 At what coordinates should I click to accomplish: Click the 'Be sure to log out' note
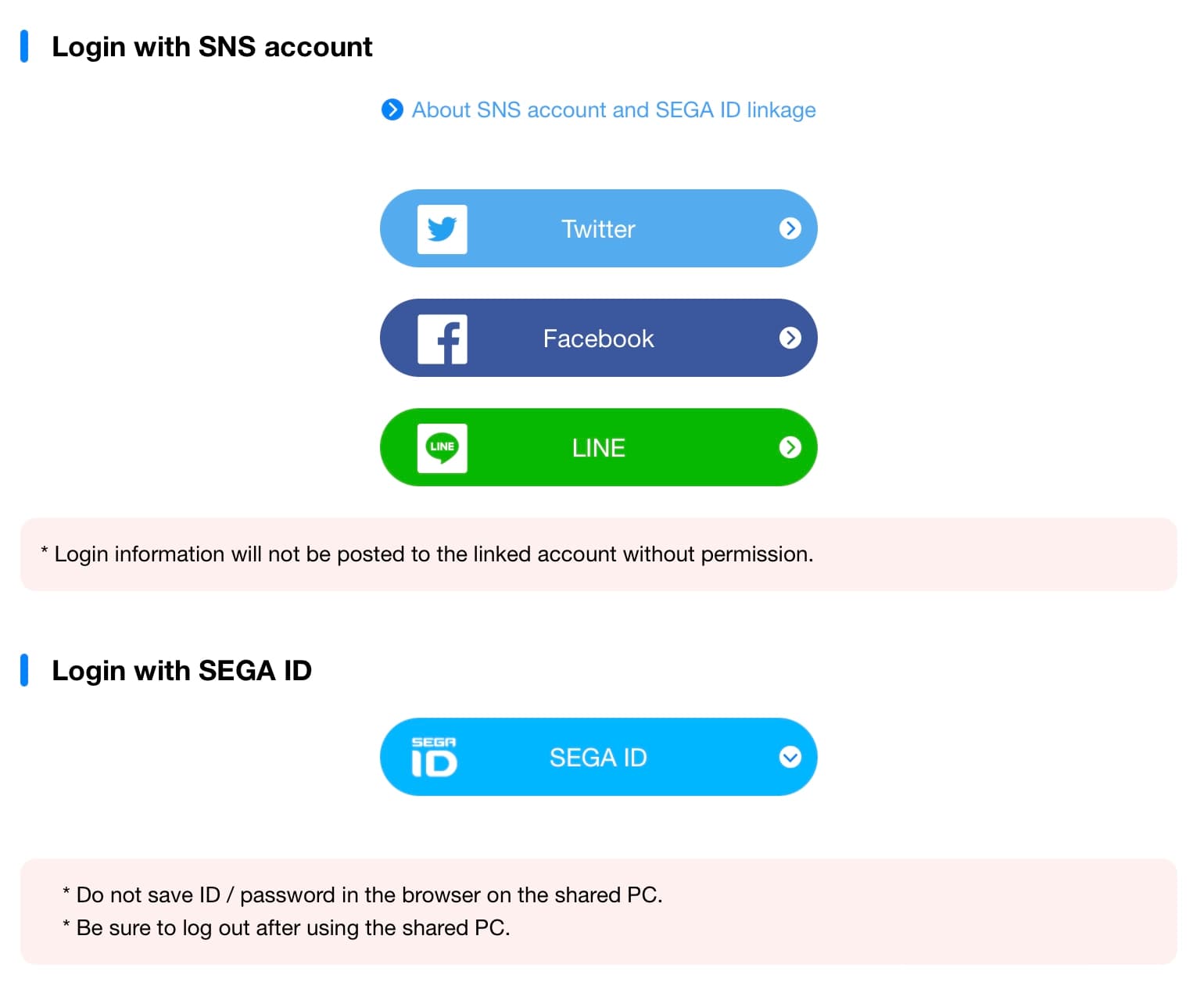pyautogui.click(x=293, y=928)
